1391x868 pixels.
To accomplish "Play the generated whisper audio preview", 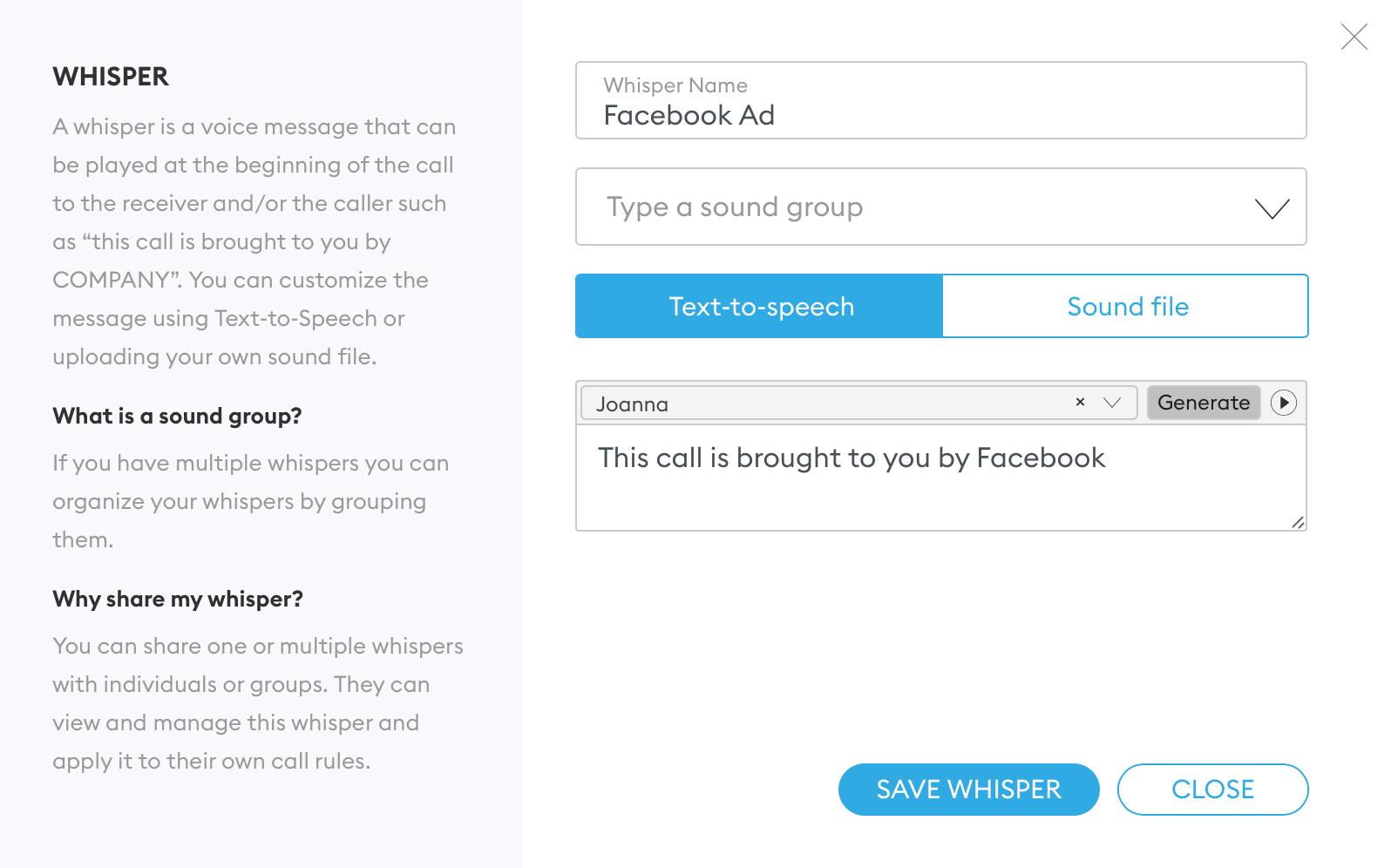I will 1284,403.
